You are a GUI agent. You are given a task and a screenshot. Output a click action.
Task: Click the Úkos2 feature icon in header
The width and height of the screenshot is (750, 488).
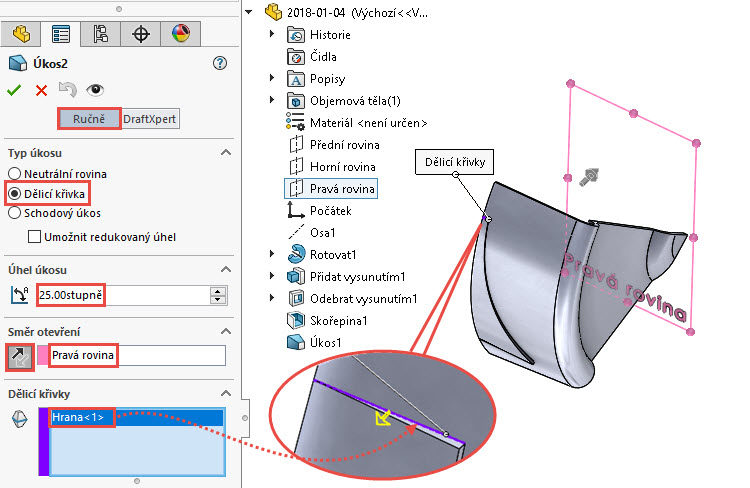(18, 63)
